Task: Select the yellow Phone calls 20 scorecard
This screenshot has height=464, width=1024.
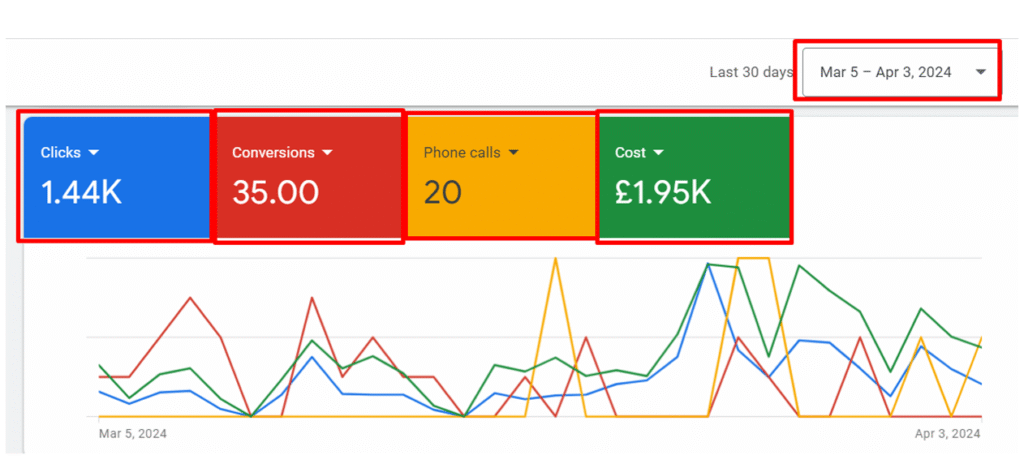Action: point(501,176)
